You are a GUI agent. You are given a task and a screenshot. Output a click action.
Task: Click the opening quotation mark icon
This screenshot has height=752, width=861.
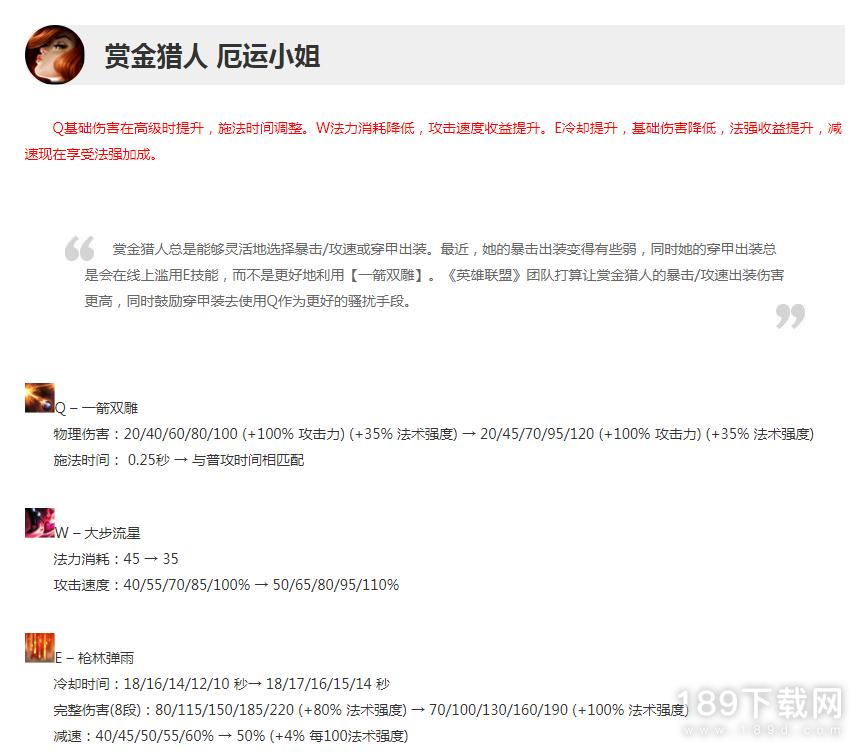point(80,248)
